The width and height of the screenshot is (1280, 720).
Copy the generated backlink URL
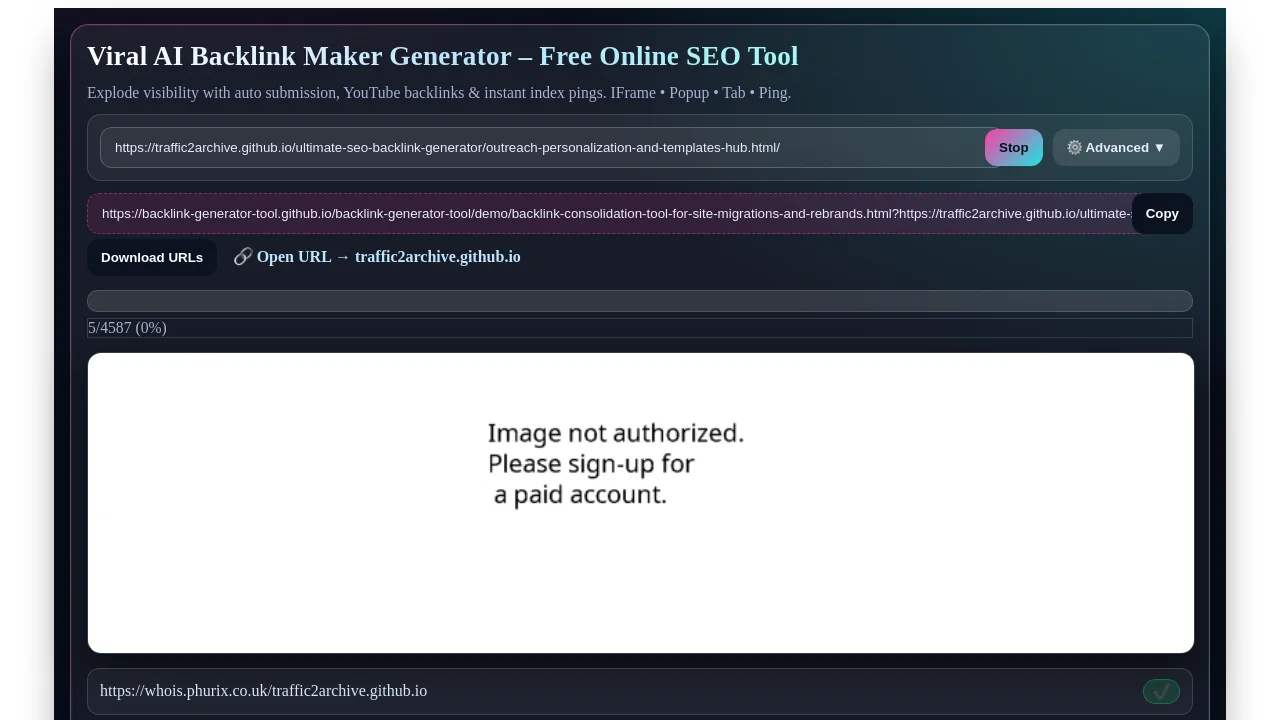coord(1162,213)
